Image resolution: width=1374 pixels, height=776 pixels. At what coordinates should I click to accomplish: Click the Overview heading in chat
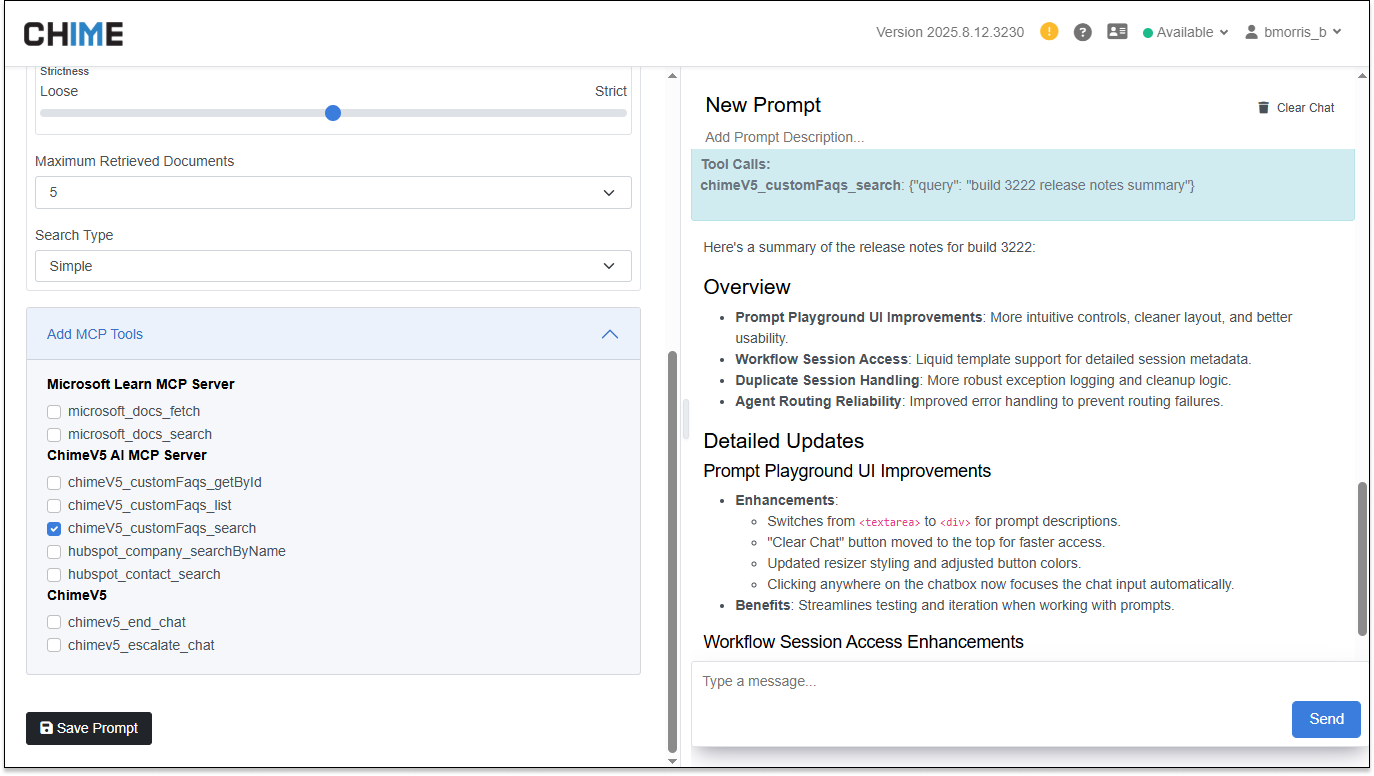point(747,287)
